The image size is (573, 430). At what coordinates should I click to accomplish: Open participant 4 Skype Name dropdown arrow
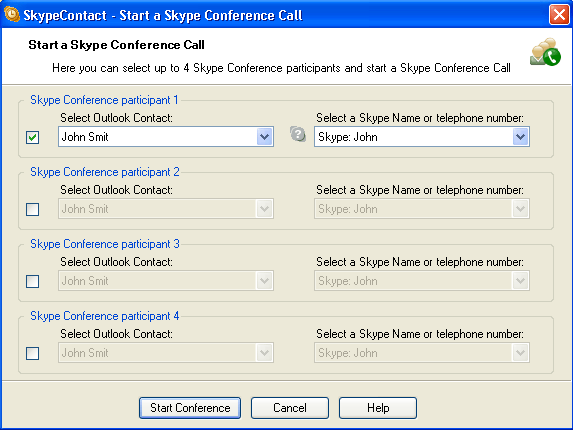coord(520,353)
